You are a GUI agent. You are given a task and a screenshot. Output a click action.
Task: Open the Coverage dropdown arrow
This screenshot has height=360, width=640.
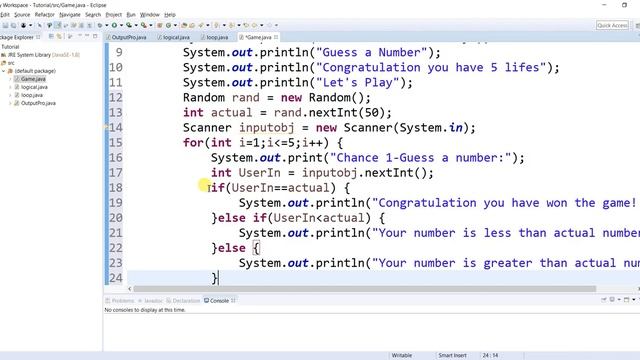136,25
